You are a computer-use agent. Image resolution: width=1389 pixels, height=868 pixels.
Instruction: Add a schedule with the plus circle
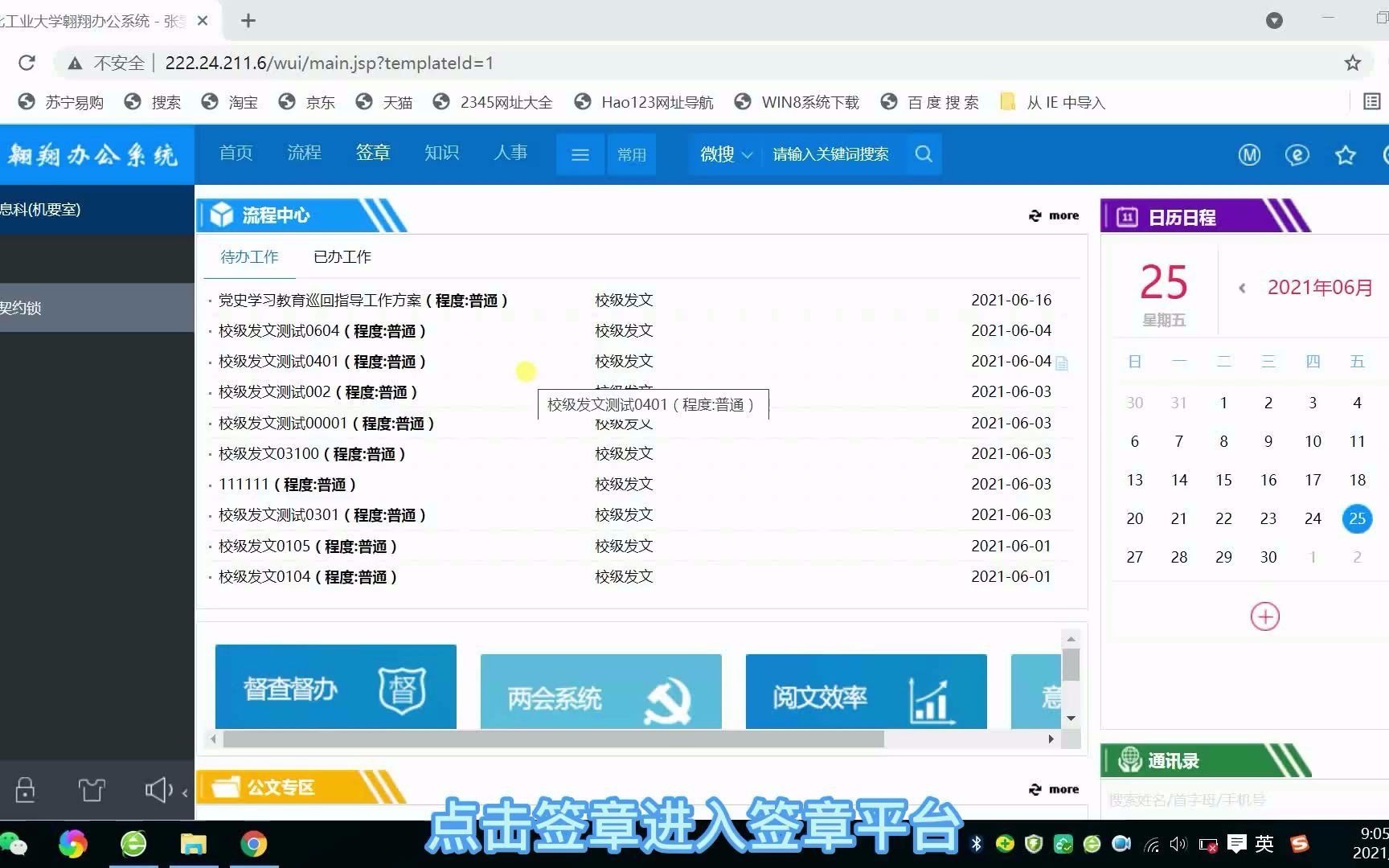[1265, 616]
